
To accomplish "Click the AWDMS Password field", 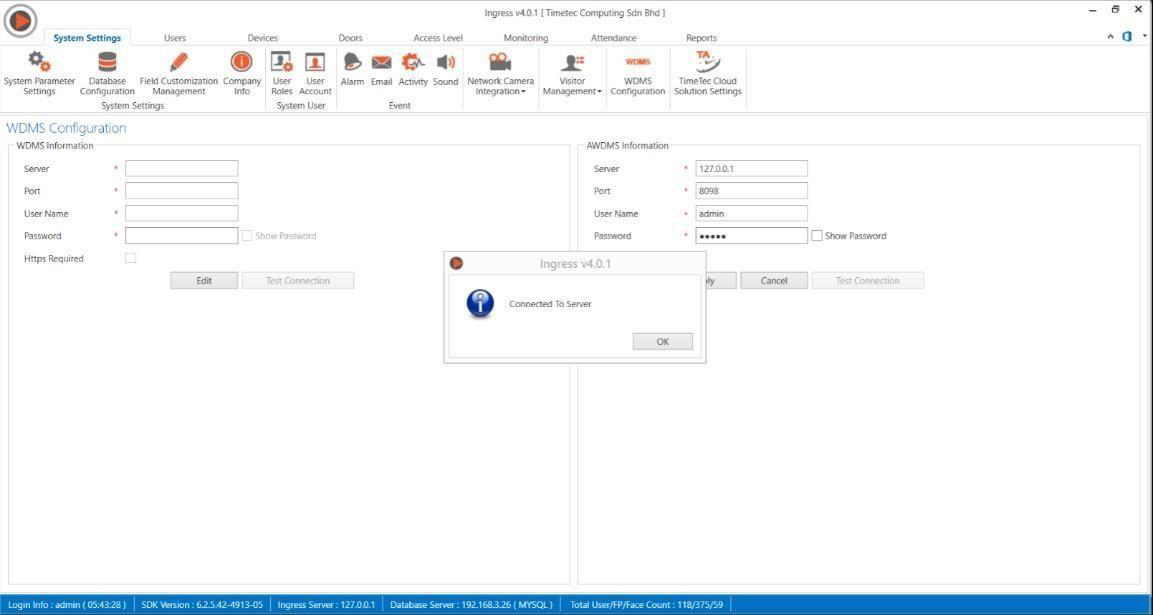I will coord(752,235).
